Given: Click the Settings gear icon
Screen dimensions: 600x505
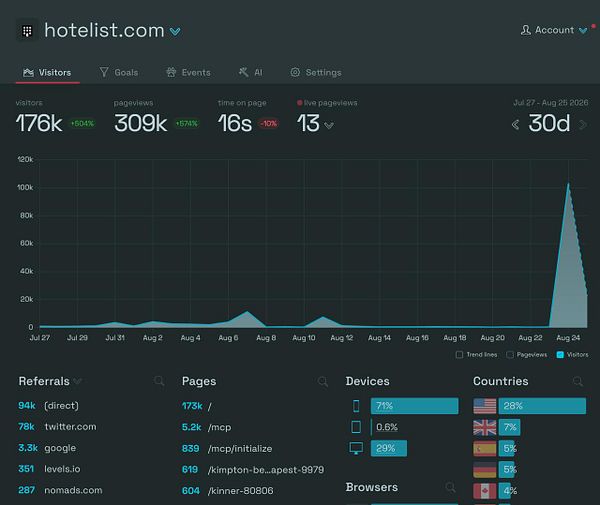Looking at the screenshot, I should click(x=295, y=72).
